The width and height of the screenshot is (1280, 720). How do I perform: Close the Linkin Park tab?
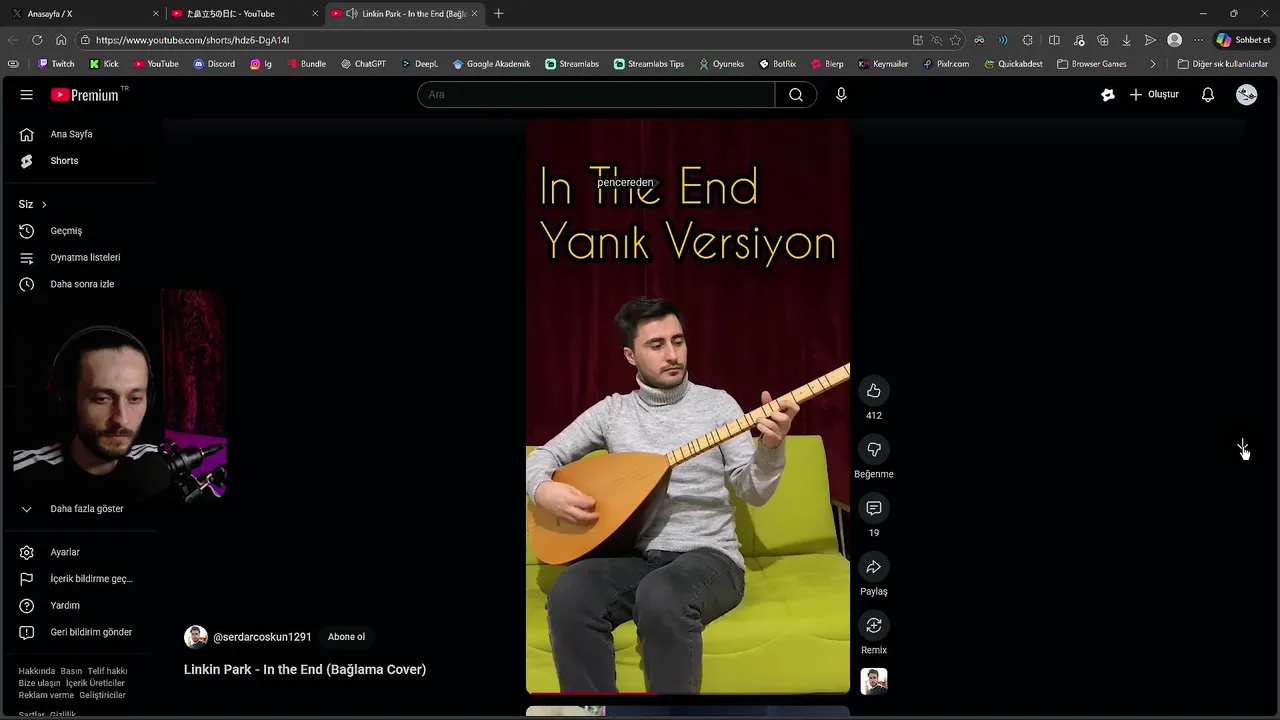point(474,14)
